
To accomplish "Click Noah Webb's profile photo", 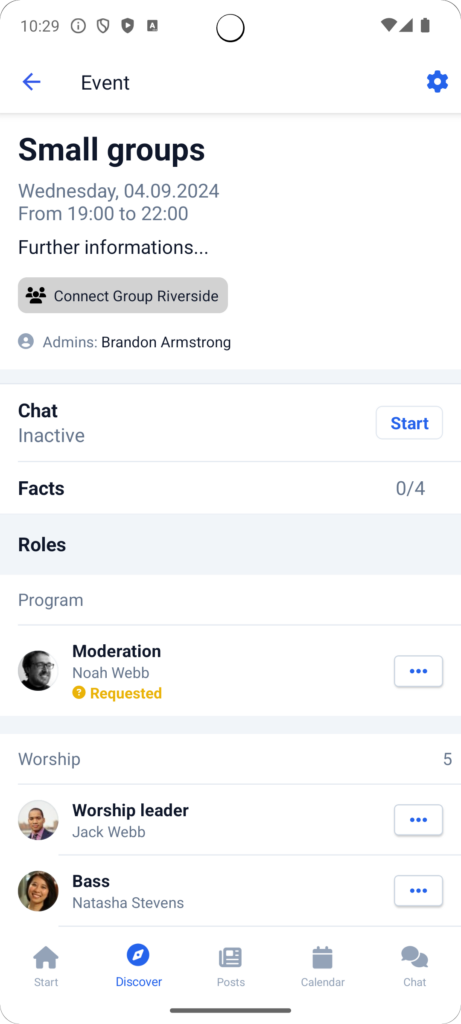I will tap(38, 671).
